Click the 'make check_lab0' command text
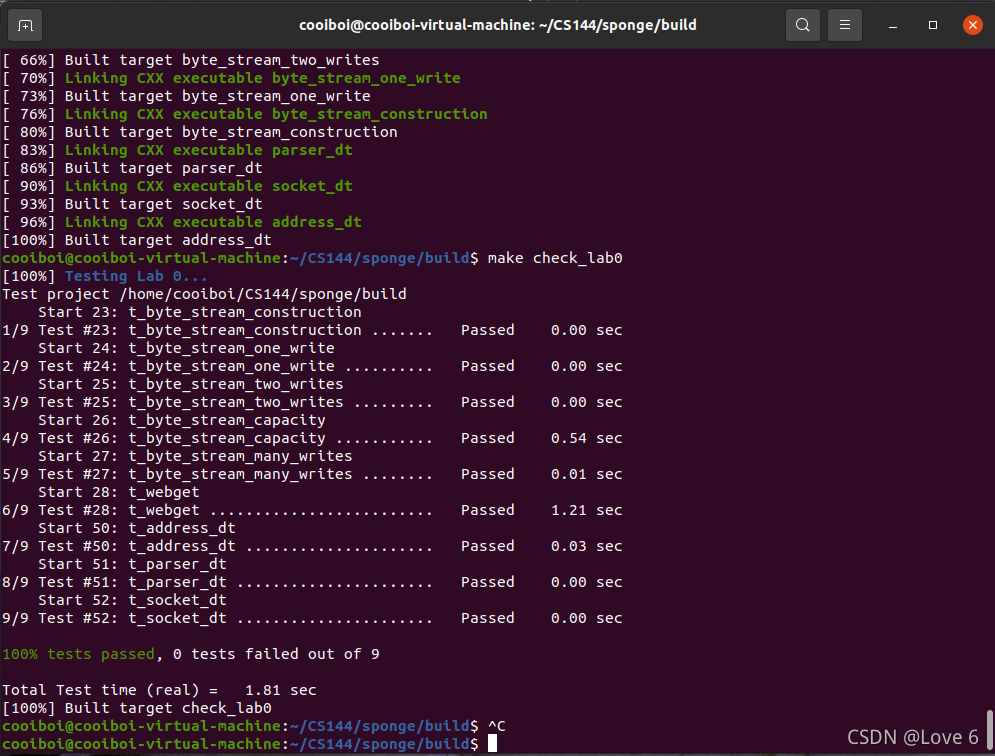Screen dimensions: 995x756 pos(555,258)
